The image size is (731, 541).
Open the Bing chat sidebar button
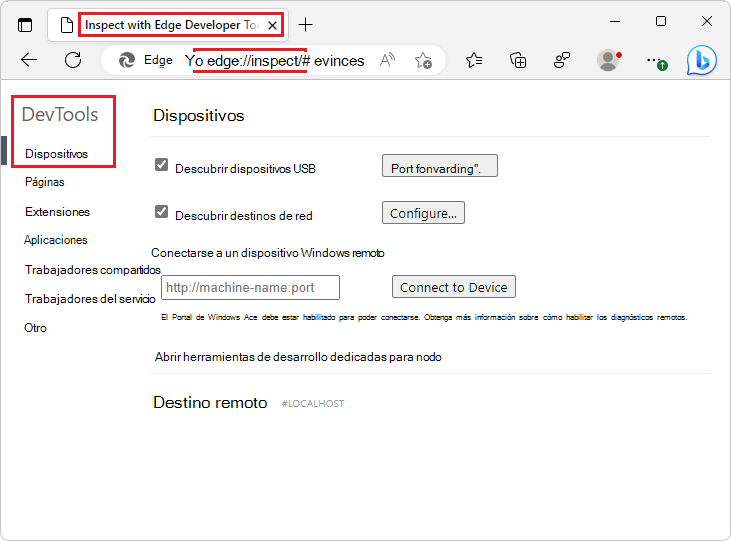click(x=702, y=60)
